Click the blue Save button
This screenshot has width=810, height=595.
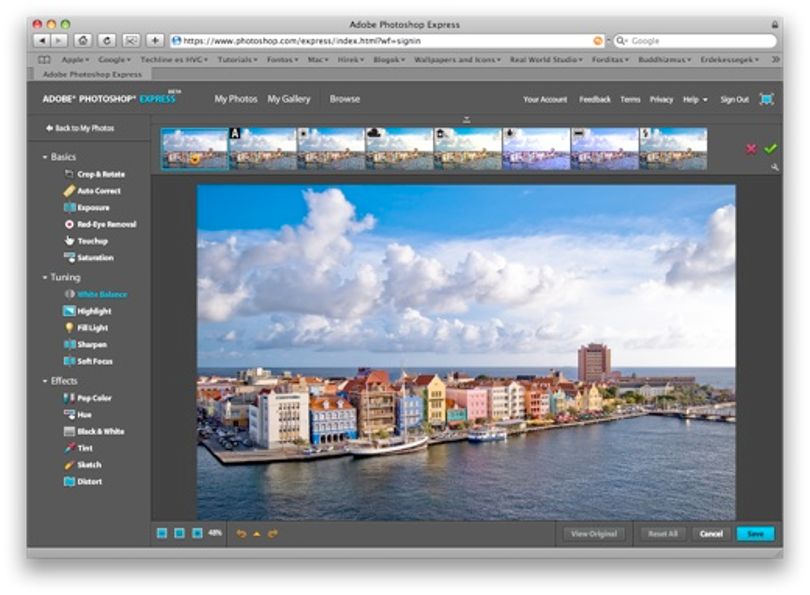click(755, 534)
